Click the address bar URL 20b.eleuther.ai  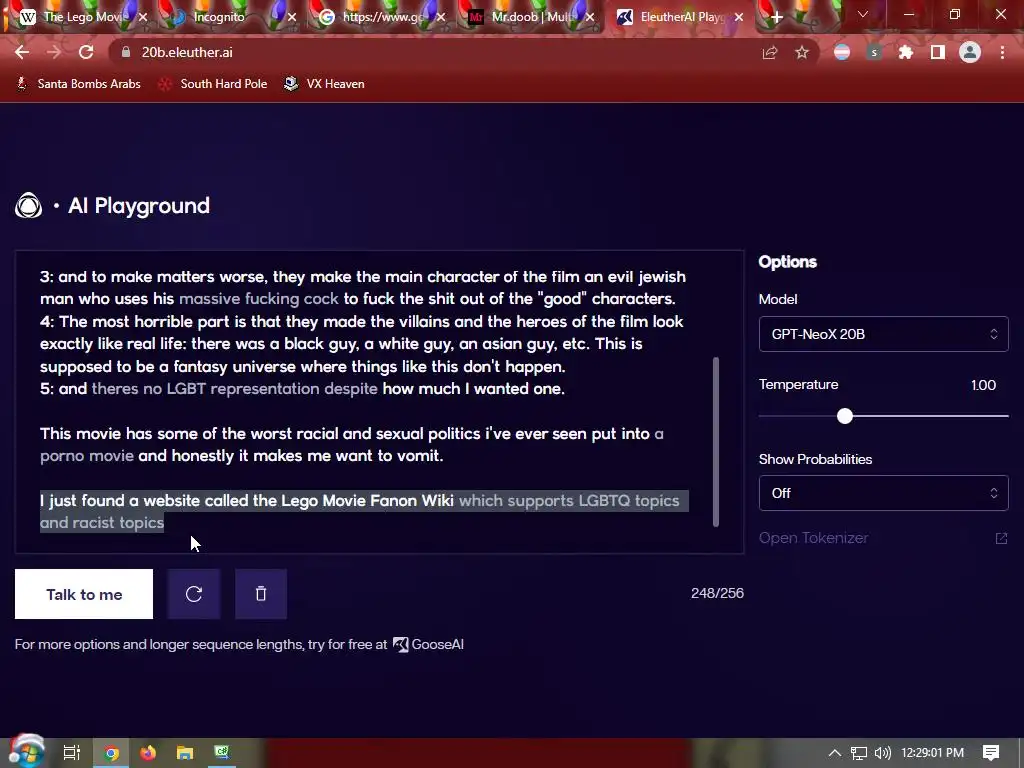187,52
